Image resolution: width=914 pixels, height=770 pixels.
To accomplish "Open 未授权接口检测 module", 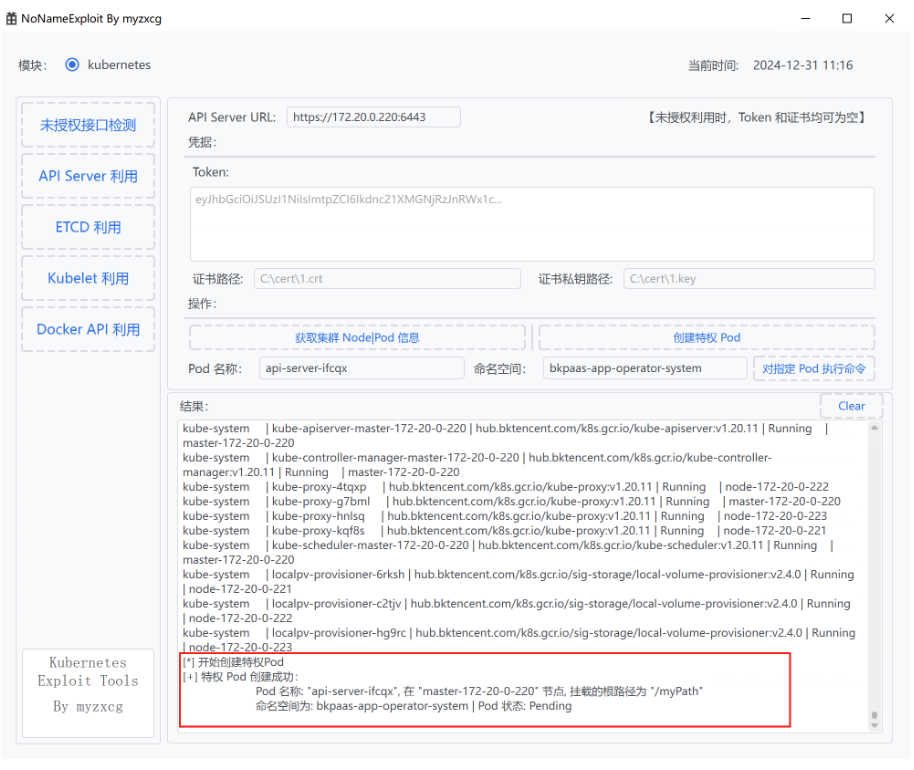I will [88, 125].
